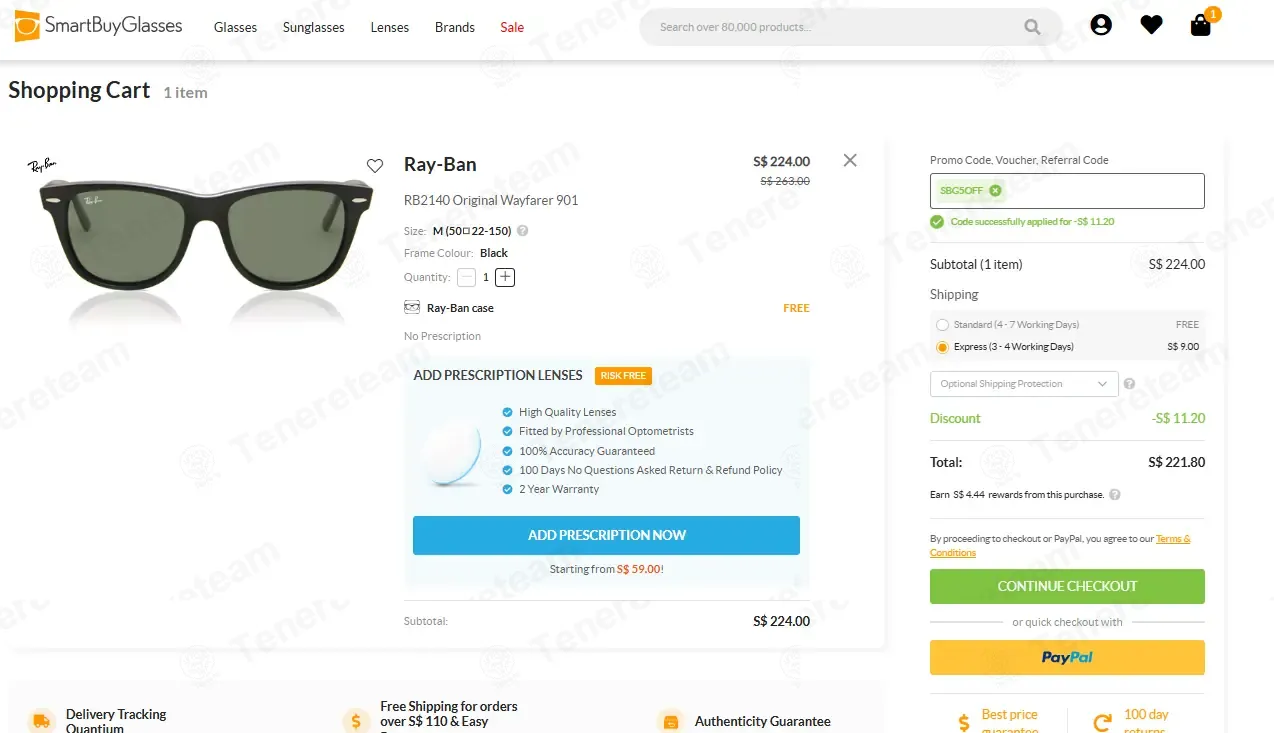Open the Glasses menu
Viewport: 1274px width, 733px height.
tap(235, 27)
